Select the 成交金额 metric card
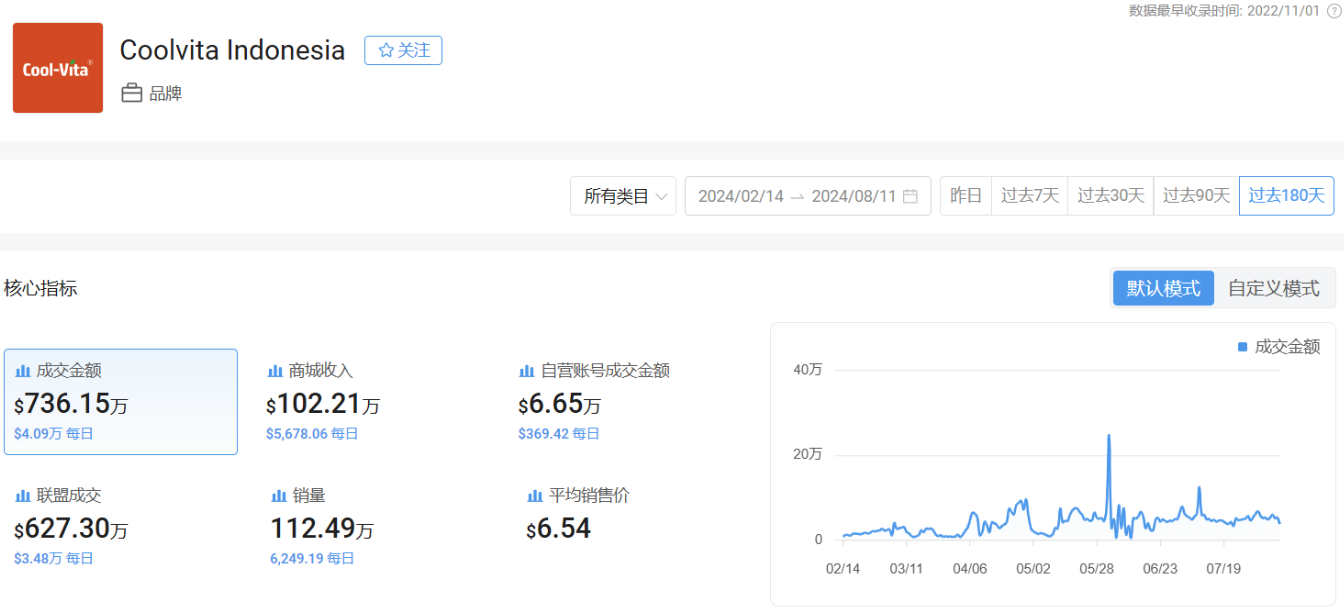 pos(121,402)
